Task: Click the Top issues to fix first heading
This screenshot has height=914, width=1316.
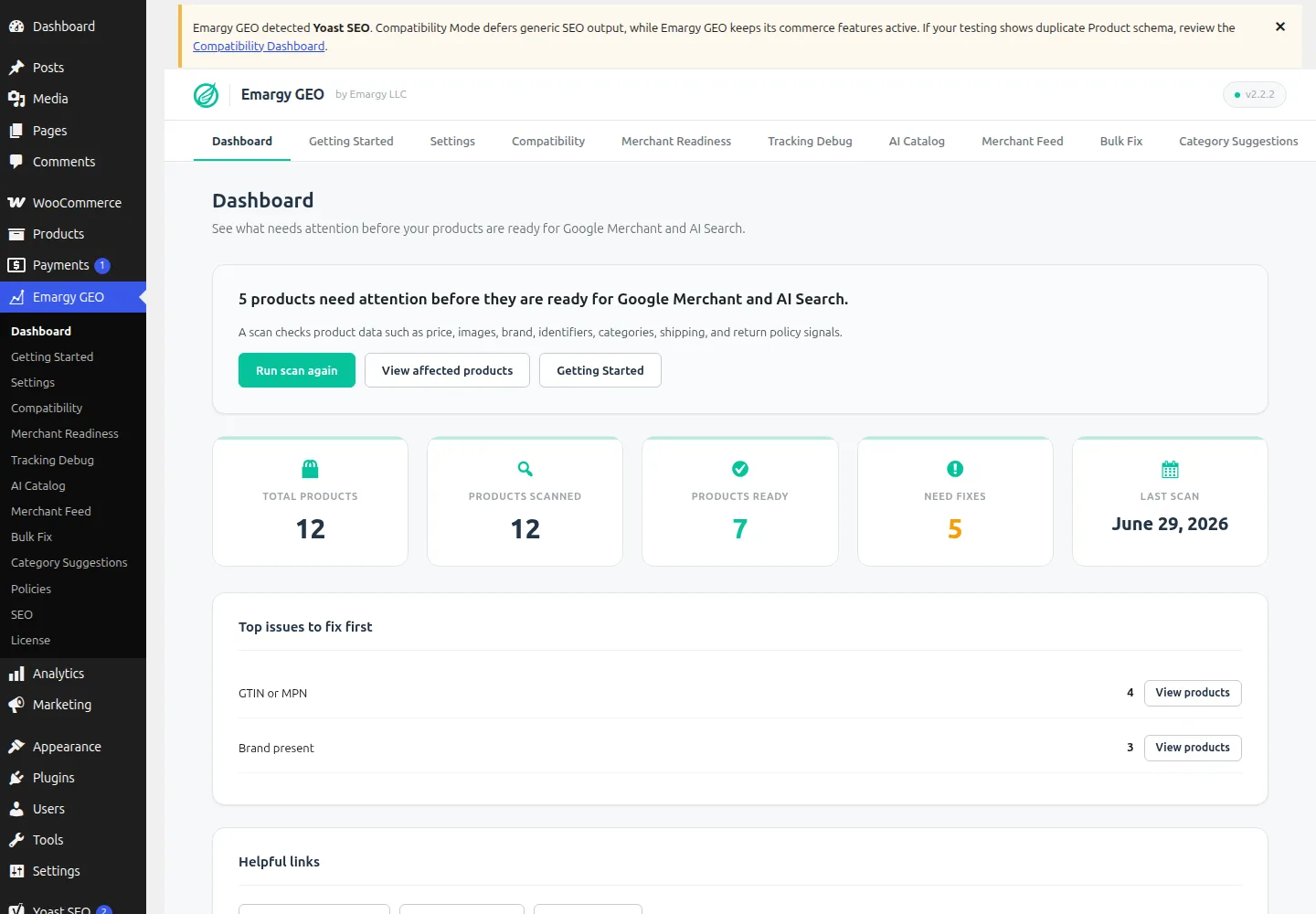Action: [x=305, y=627]
